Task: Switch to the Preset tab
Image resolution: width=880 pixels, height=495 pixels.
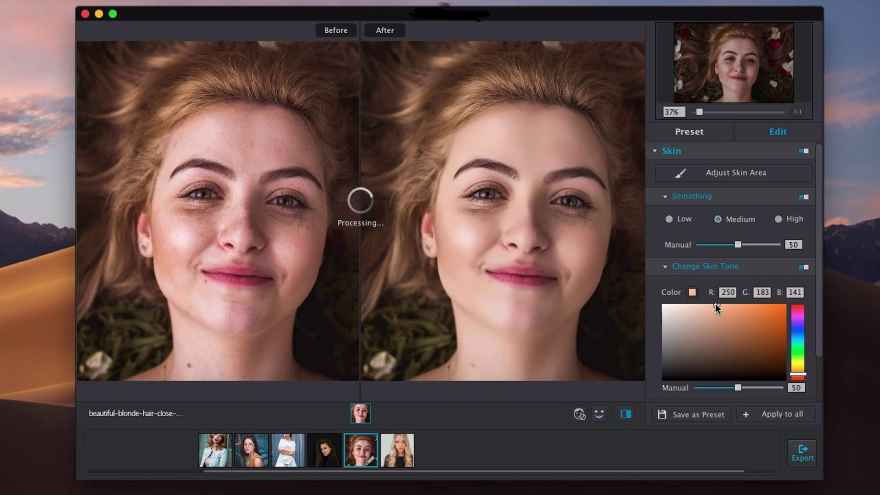Action: [x=689, y=132]
